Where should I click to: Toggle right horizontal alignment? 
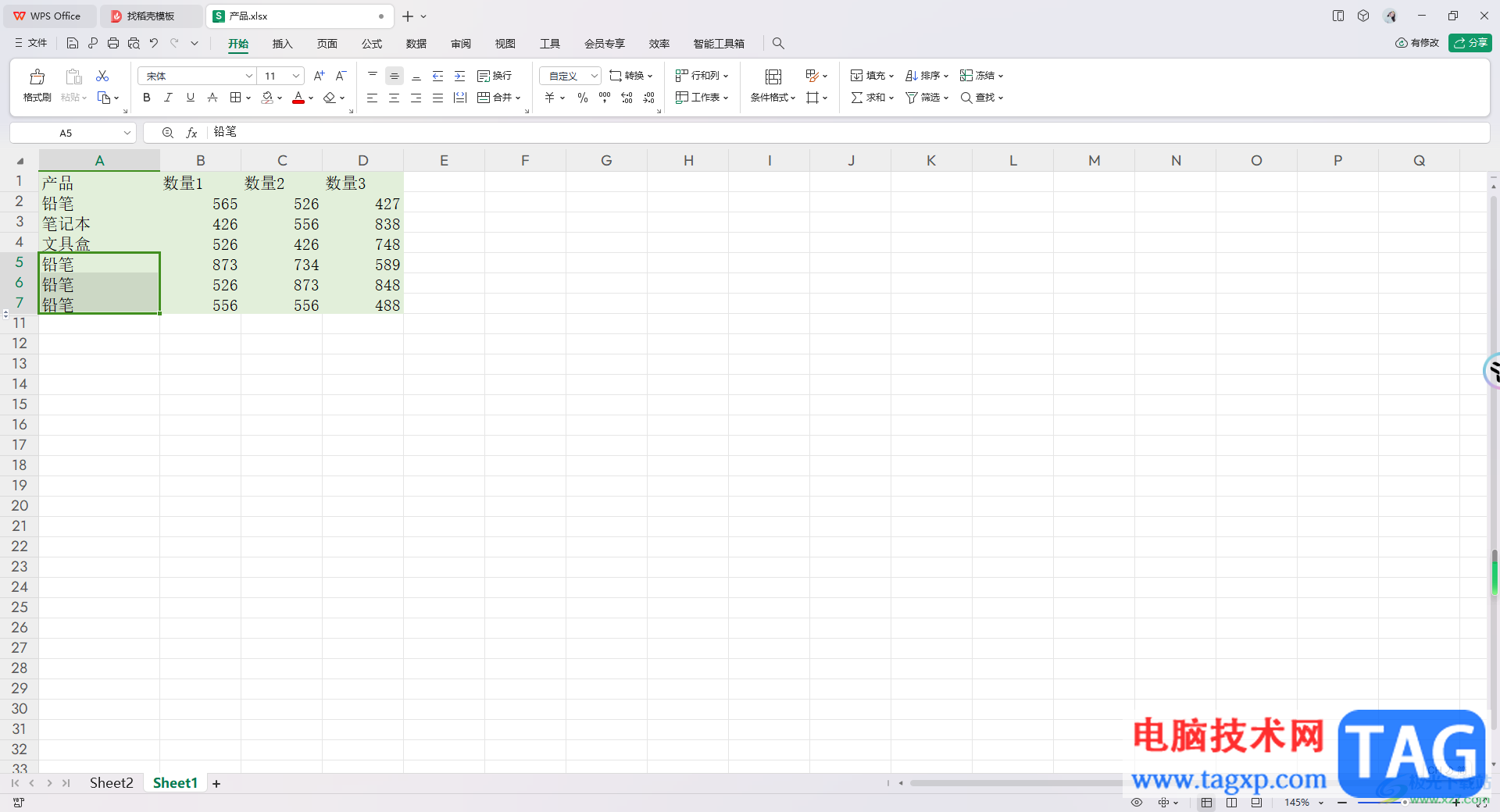(x=416, y=98)
